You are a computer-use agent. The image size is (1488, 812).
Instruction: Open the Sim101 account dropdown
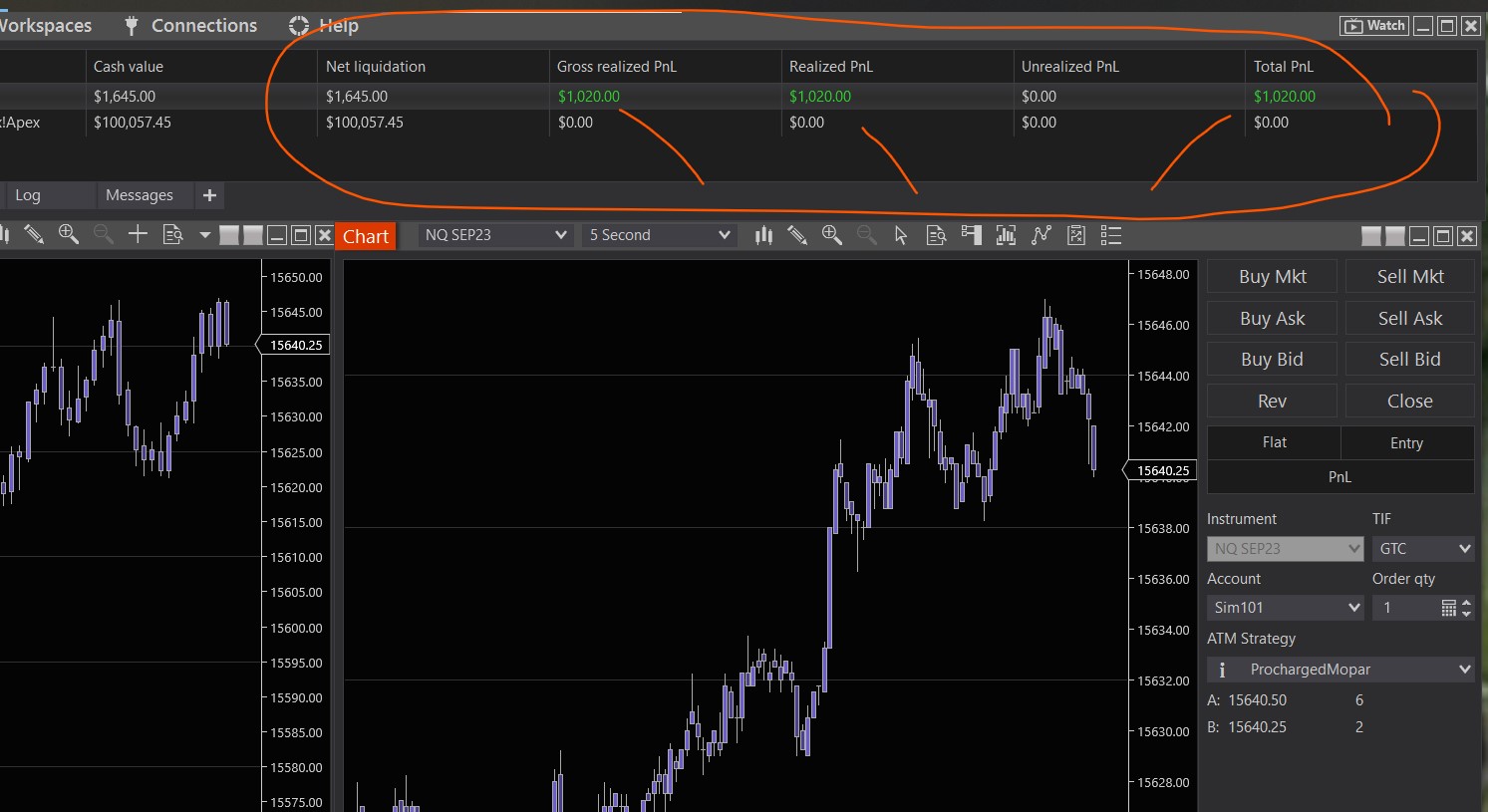click(1285, 608)
